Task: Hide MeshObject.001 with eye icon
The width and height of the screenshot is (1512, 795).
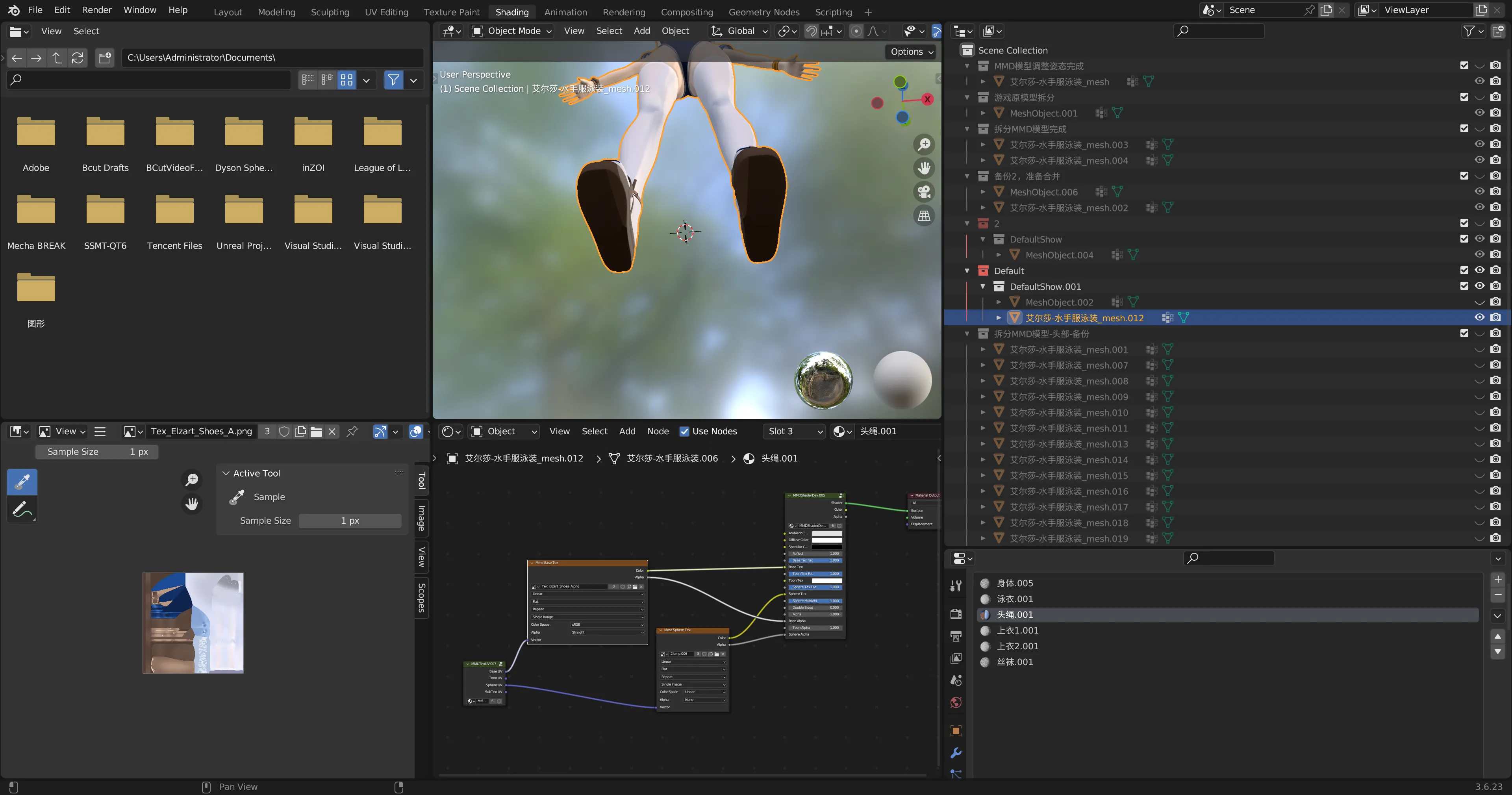Action: pyautogui.click(x=1479, y=113)
